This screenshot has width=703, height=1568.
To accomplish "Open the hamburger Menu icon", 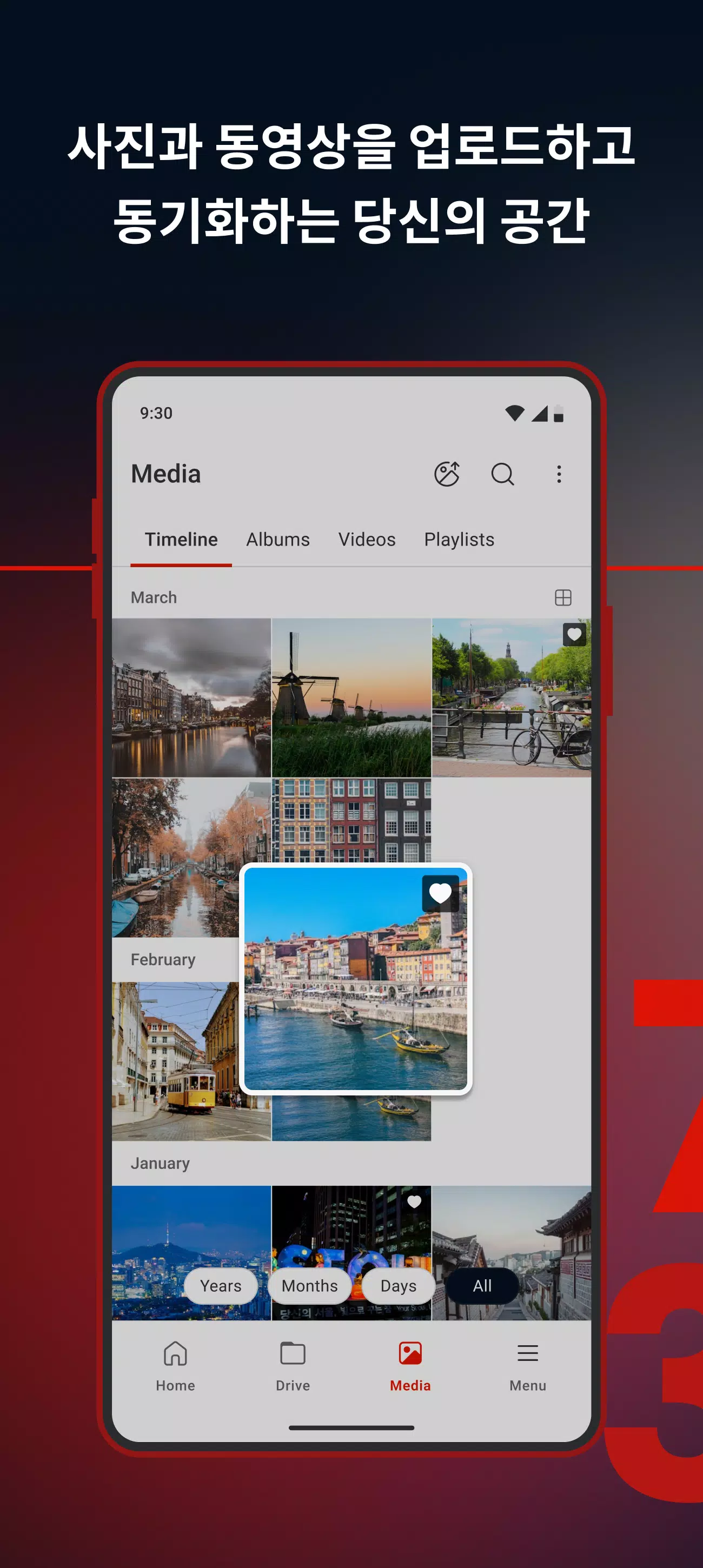I will tap(528, 1354).
